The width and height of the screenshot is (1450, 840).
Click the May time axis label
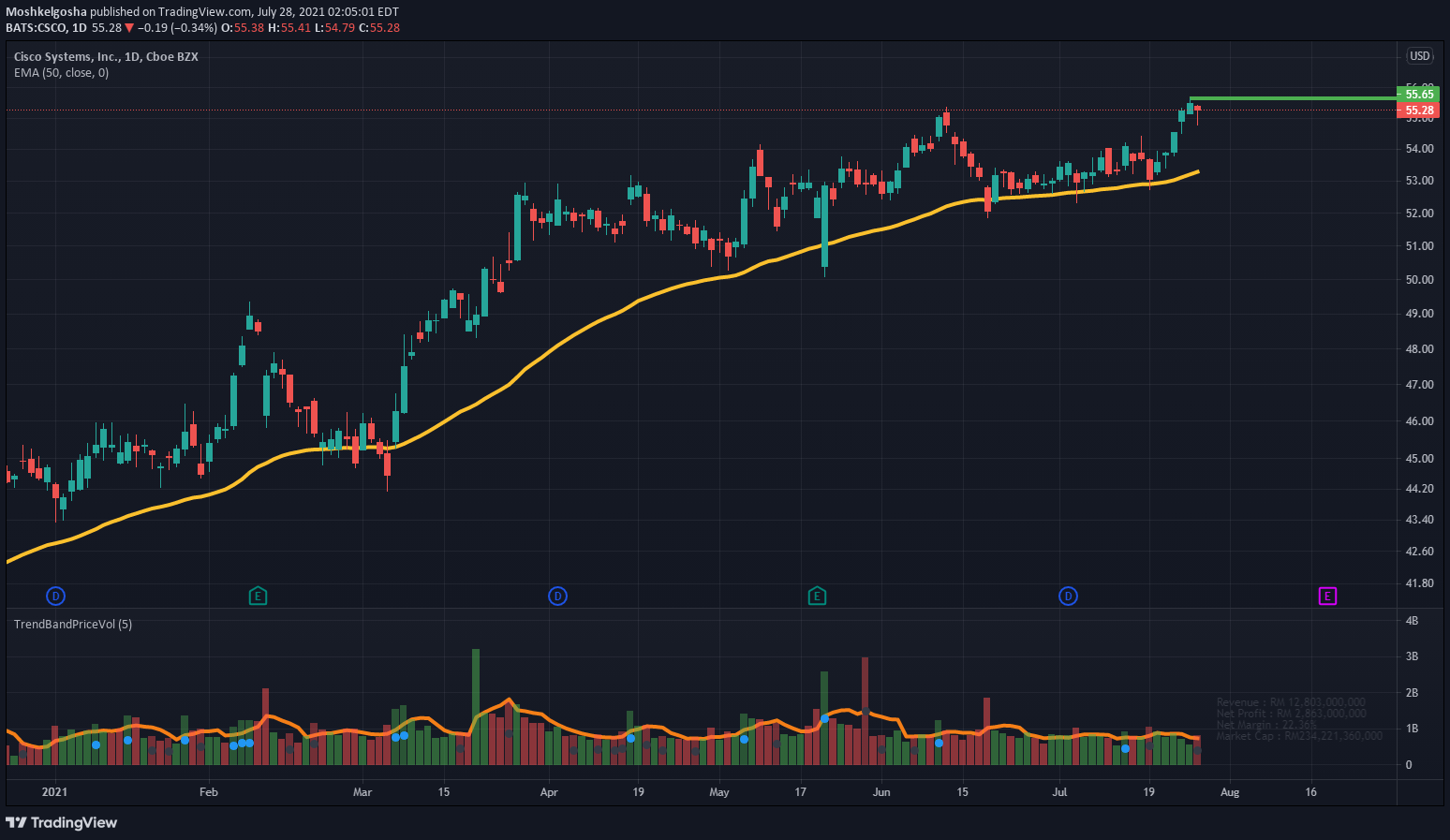pos(719,792)
